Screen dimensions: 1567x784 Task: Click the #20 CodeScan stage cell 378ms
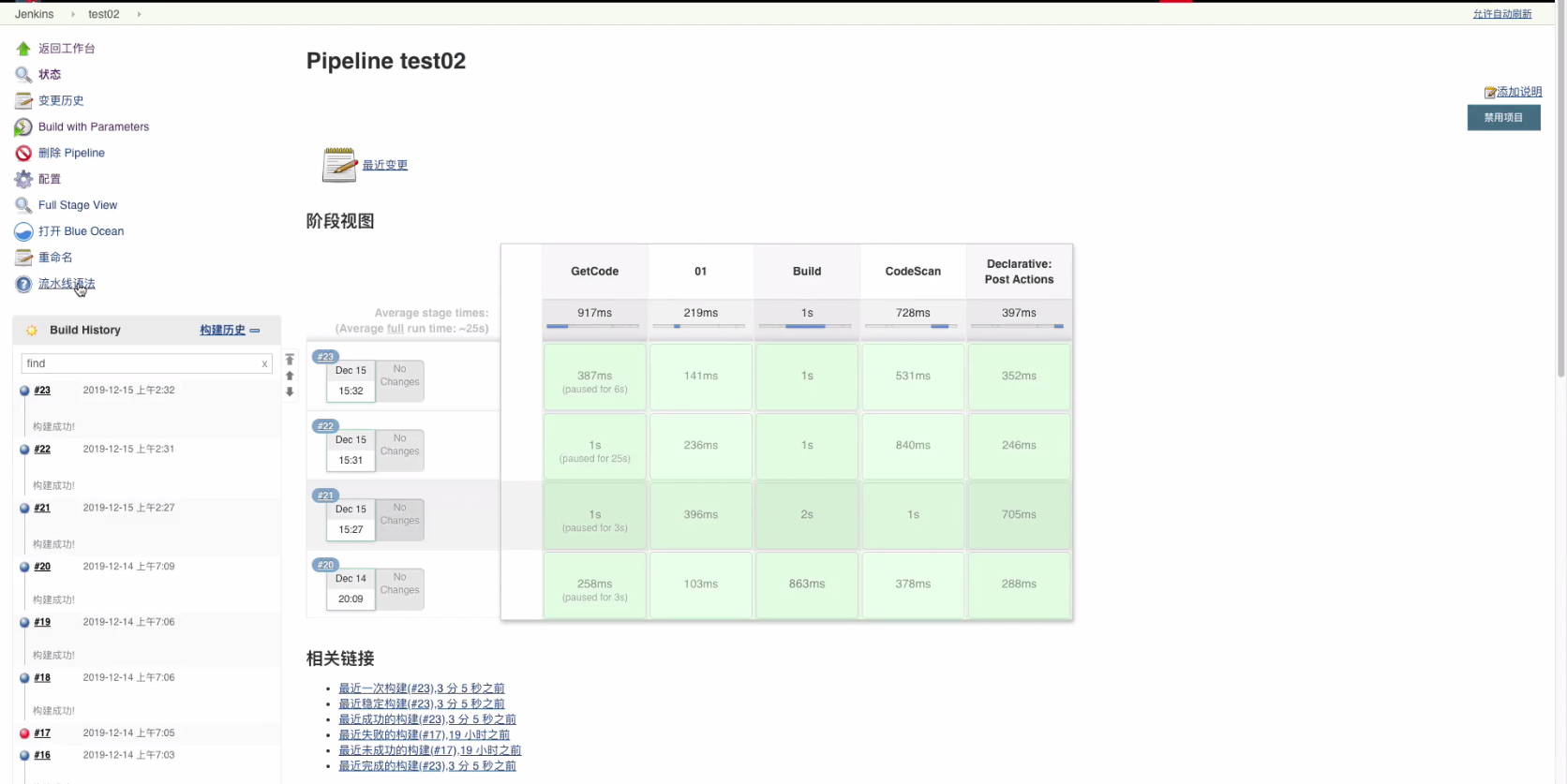click(x=913, y=584)
